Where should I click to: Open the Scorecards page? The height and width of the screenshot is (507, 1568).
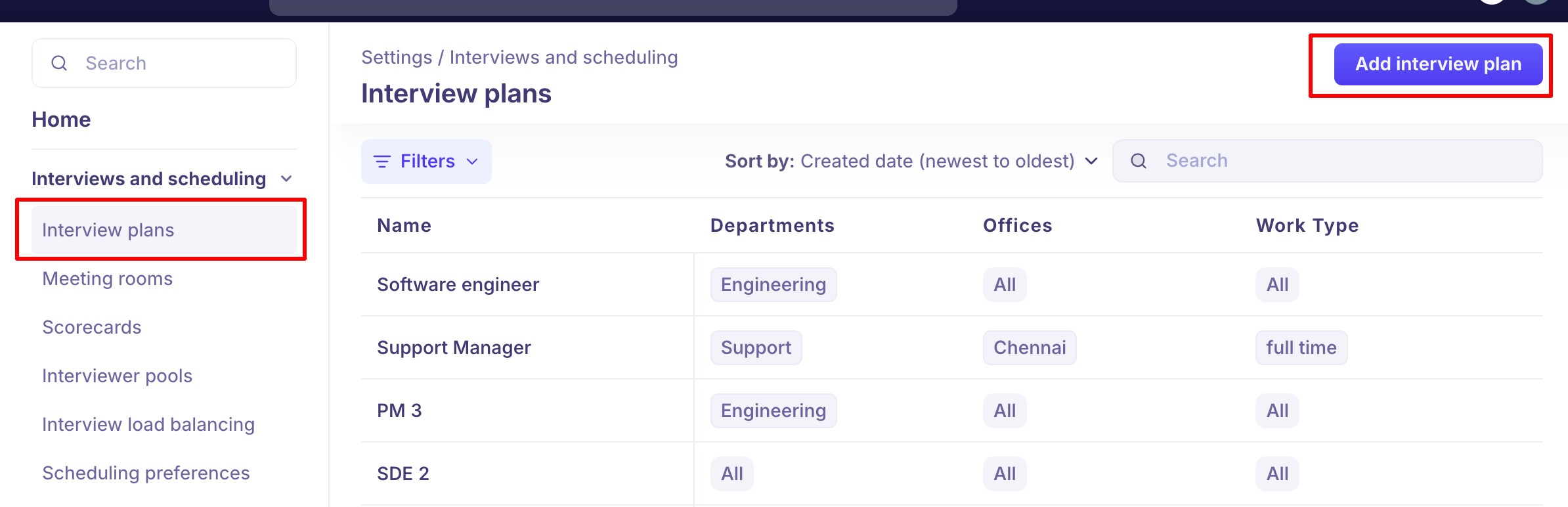pyautogui.click(x=92, y=327)
